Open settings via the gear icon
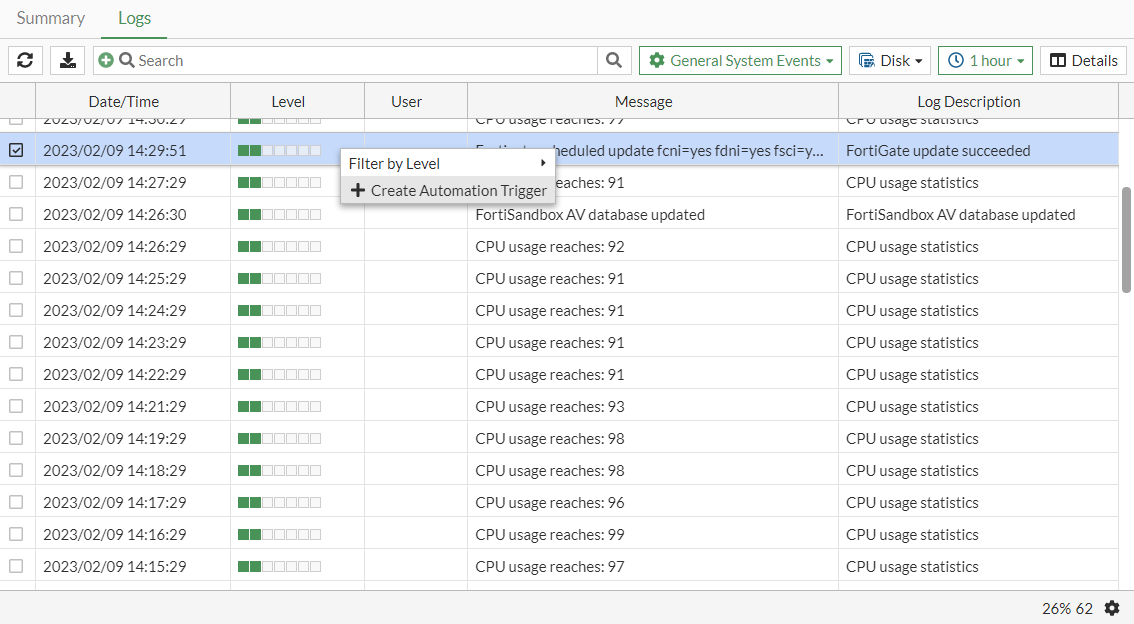 pyautogui.click(x=1112, y=608)
